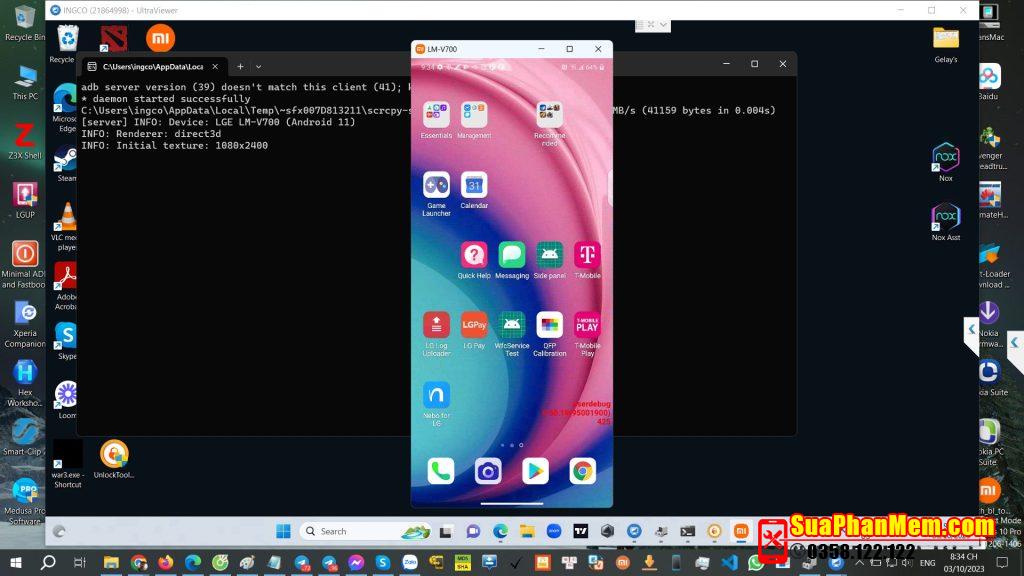1024x576 pixels.
Task: Select the C:\Users\ingco\AppData terminal tab
Action: point(150,66)
